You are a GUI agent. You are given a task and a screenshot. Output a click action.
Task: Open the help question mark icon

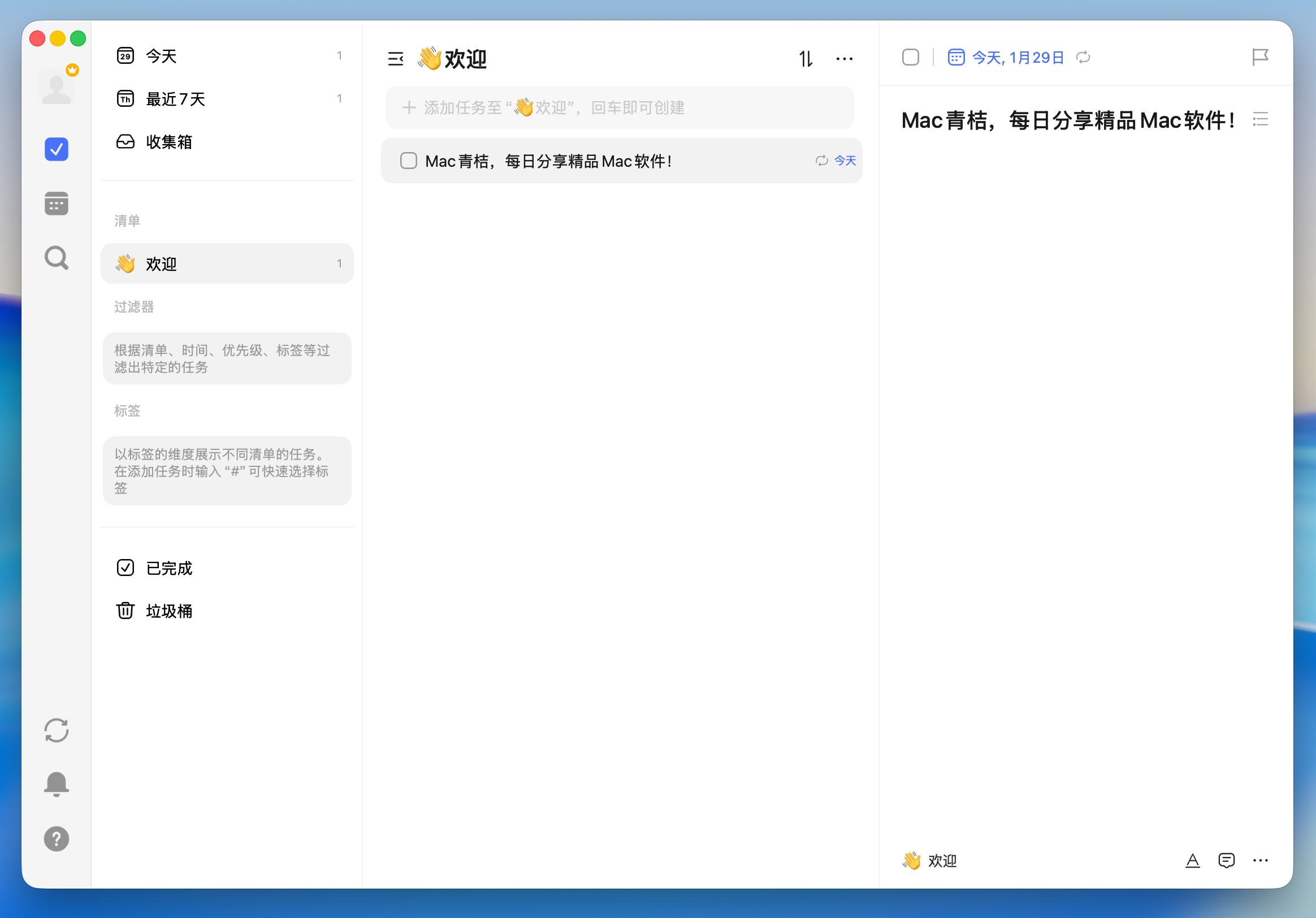click(56, 839)
